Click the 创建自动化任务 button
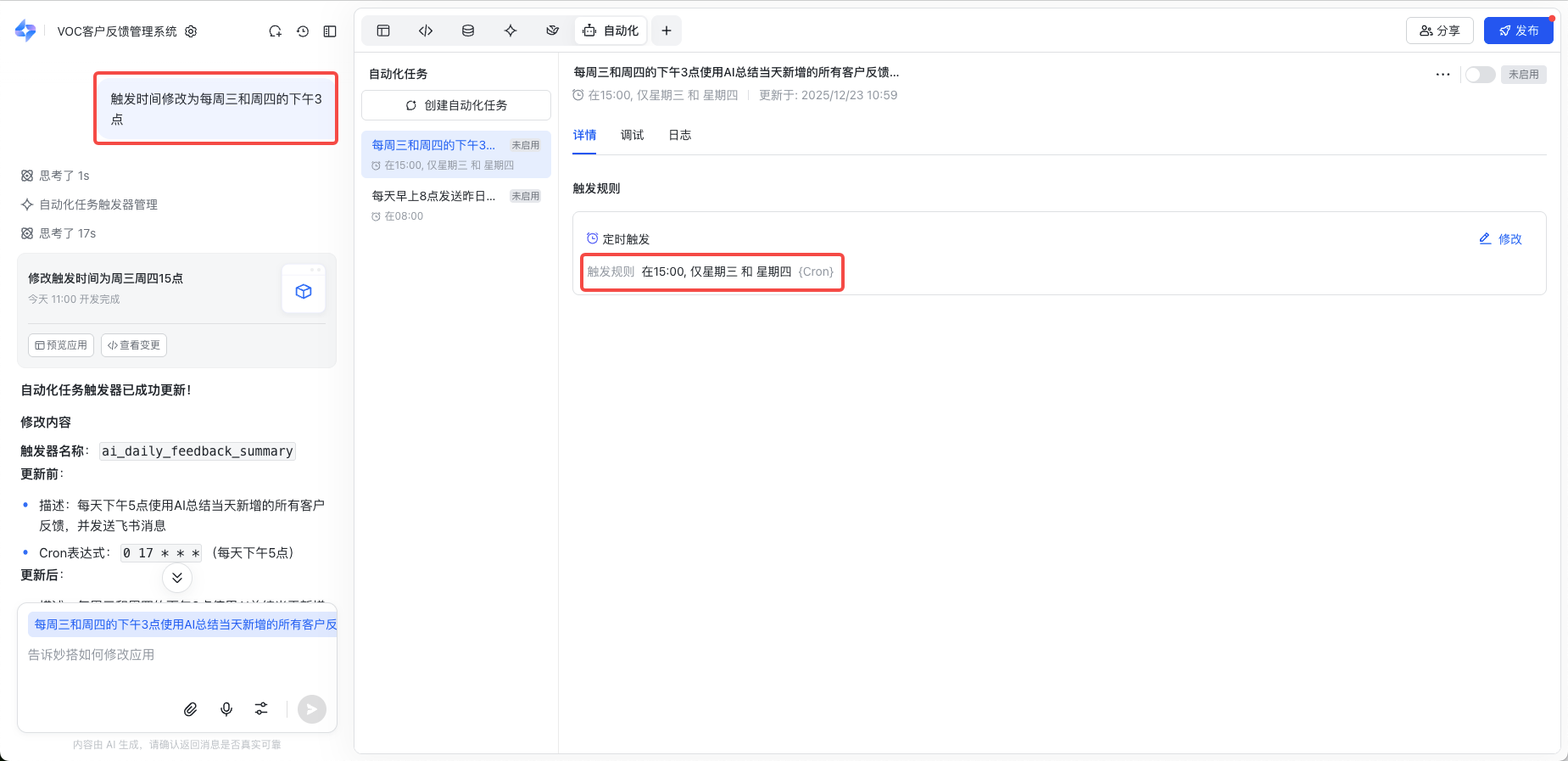Image resolution: width=1568 pixels, height=761 pixels. point(456,105)
